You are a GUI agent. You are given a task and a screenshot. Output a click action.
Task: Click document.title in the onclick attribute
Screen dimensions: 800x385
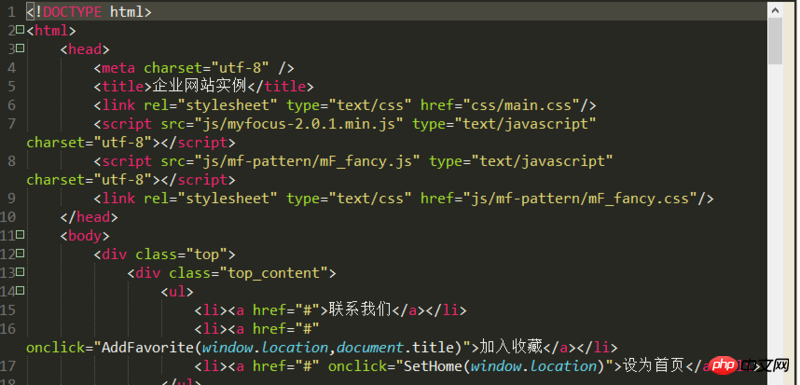tap(395, 347)
